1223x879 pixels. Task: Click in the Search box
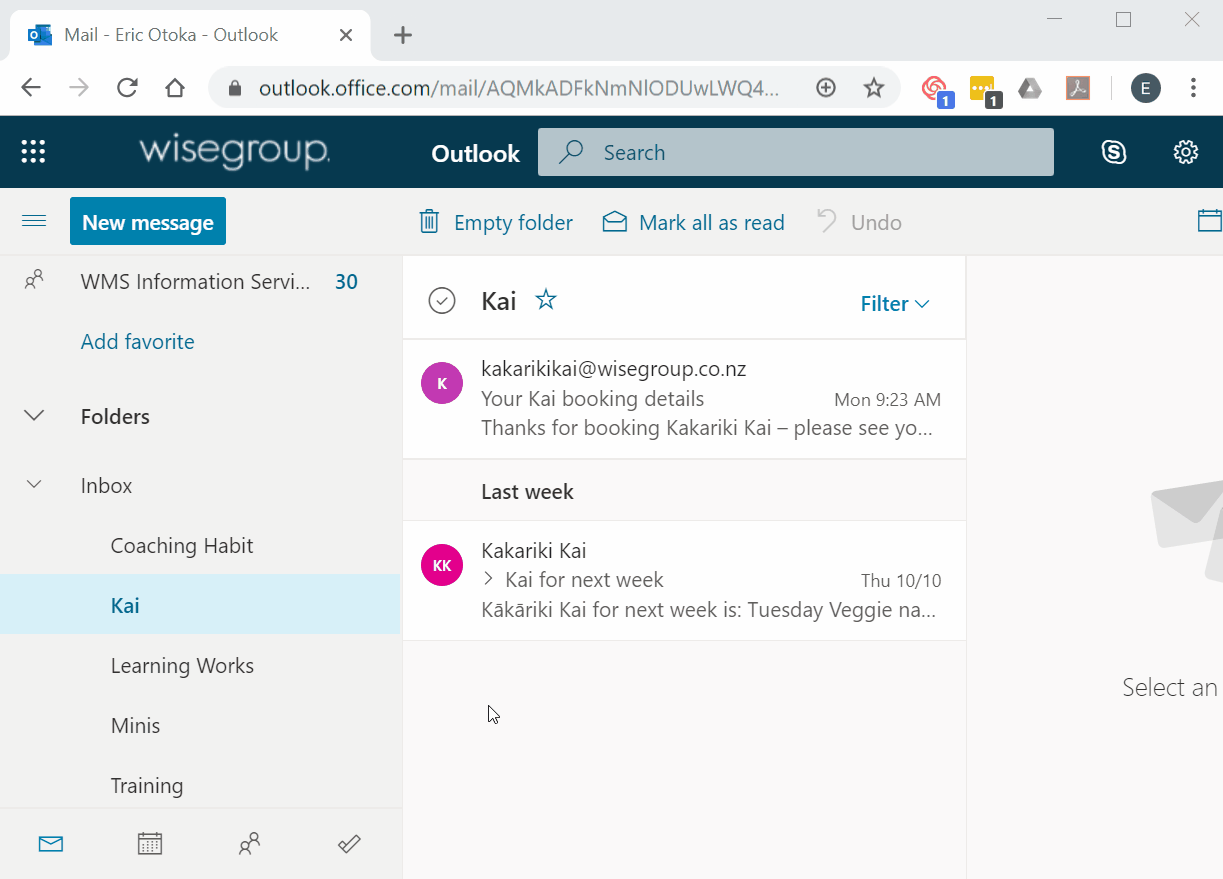(796, 152)
